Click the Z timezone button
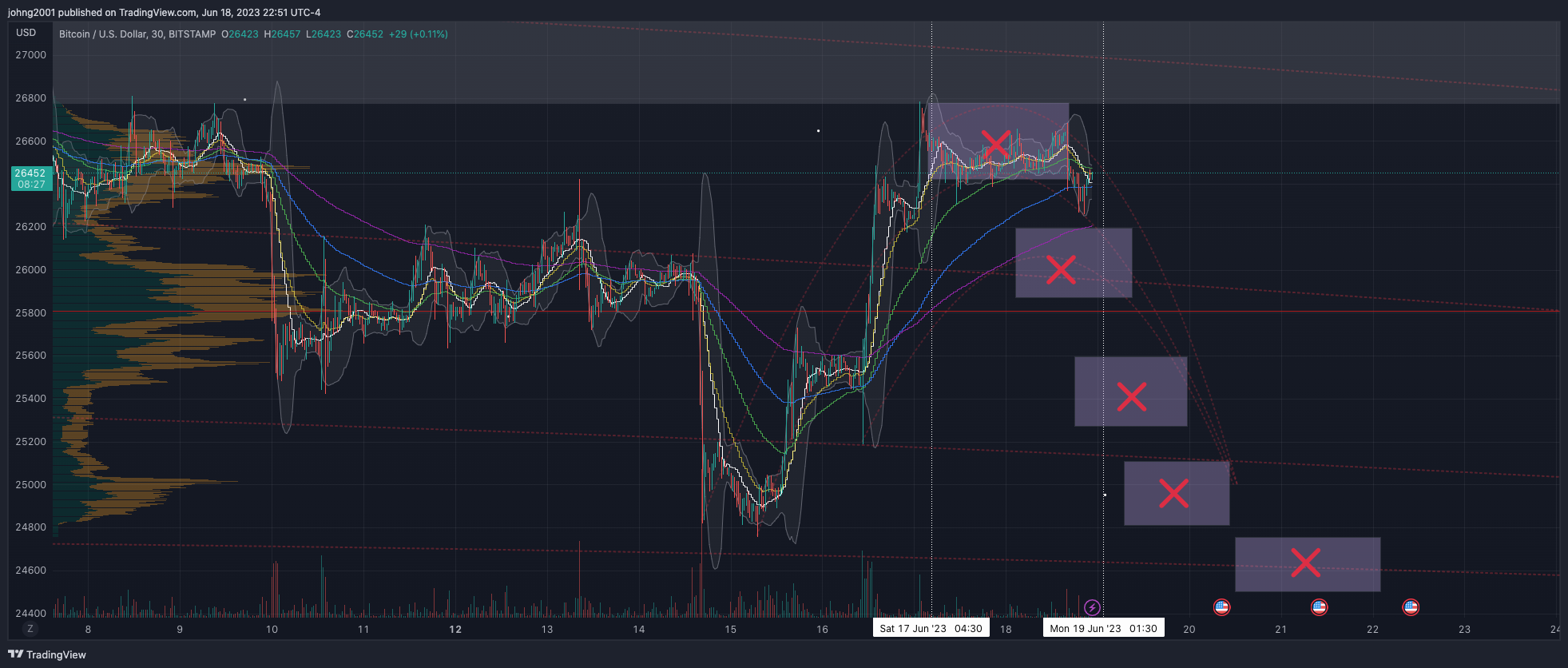The height and width of the screenshot is (668, 1568). point(30,629)
